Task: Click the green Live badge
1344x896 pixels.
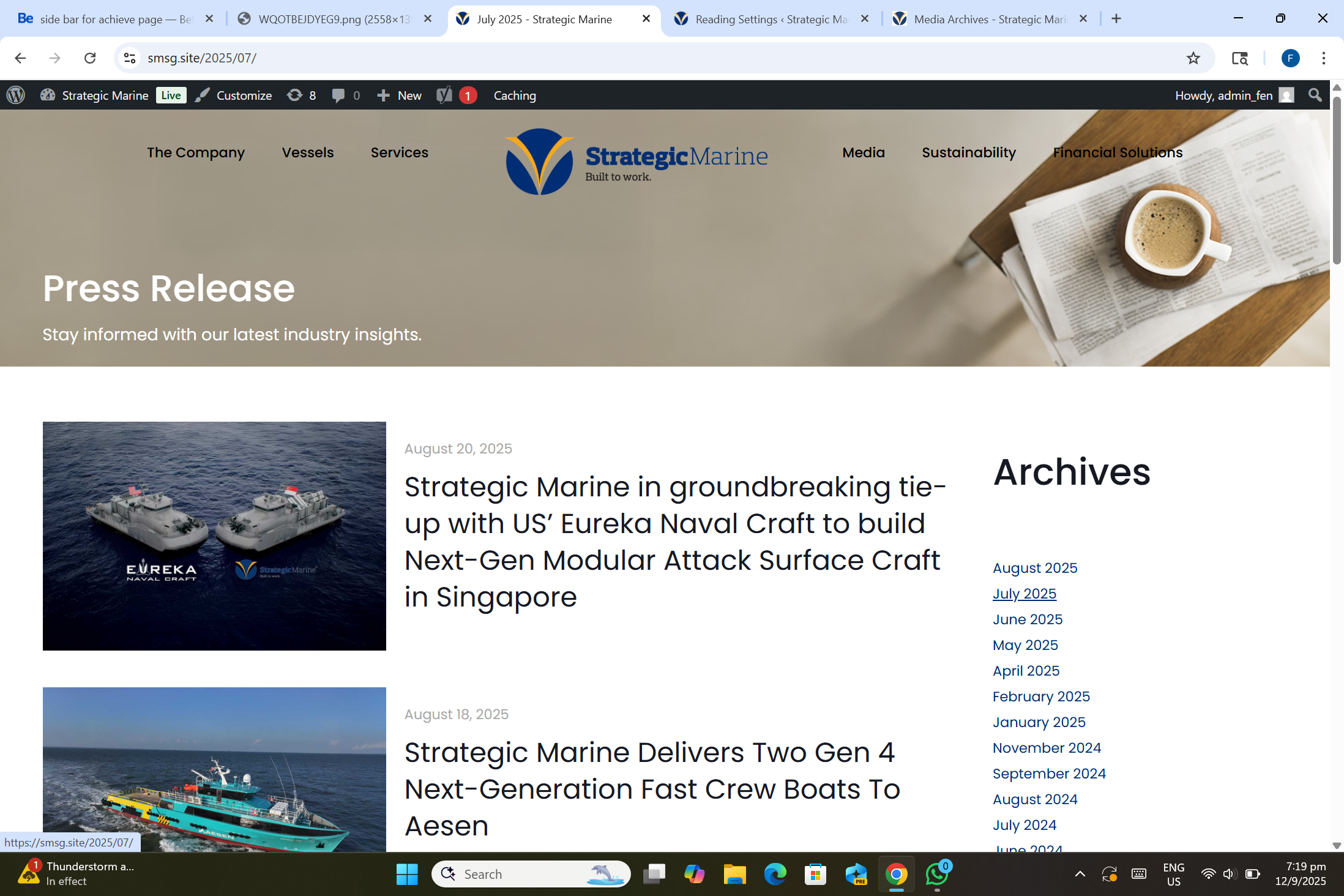Action: 171,95
